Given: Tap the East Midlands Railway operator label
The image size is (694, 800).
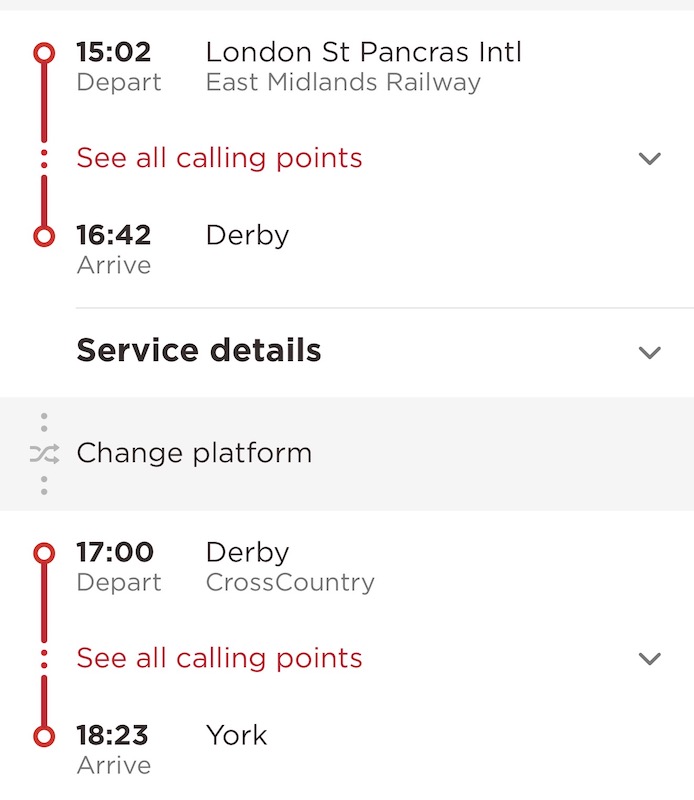Looking at the screenshot, I should tap(343, 82).
